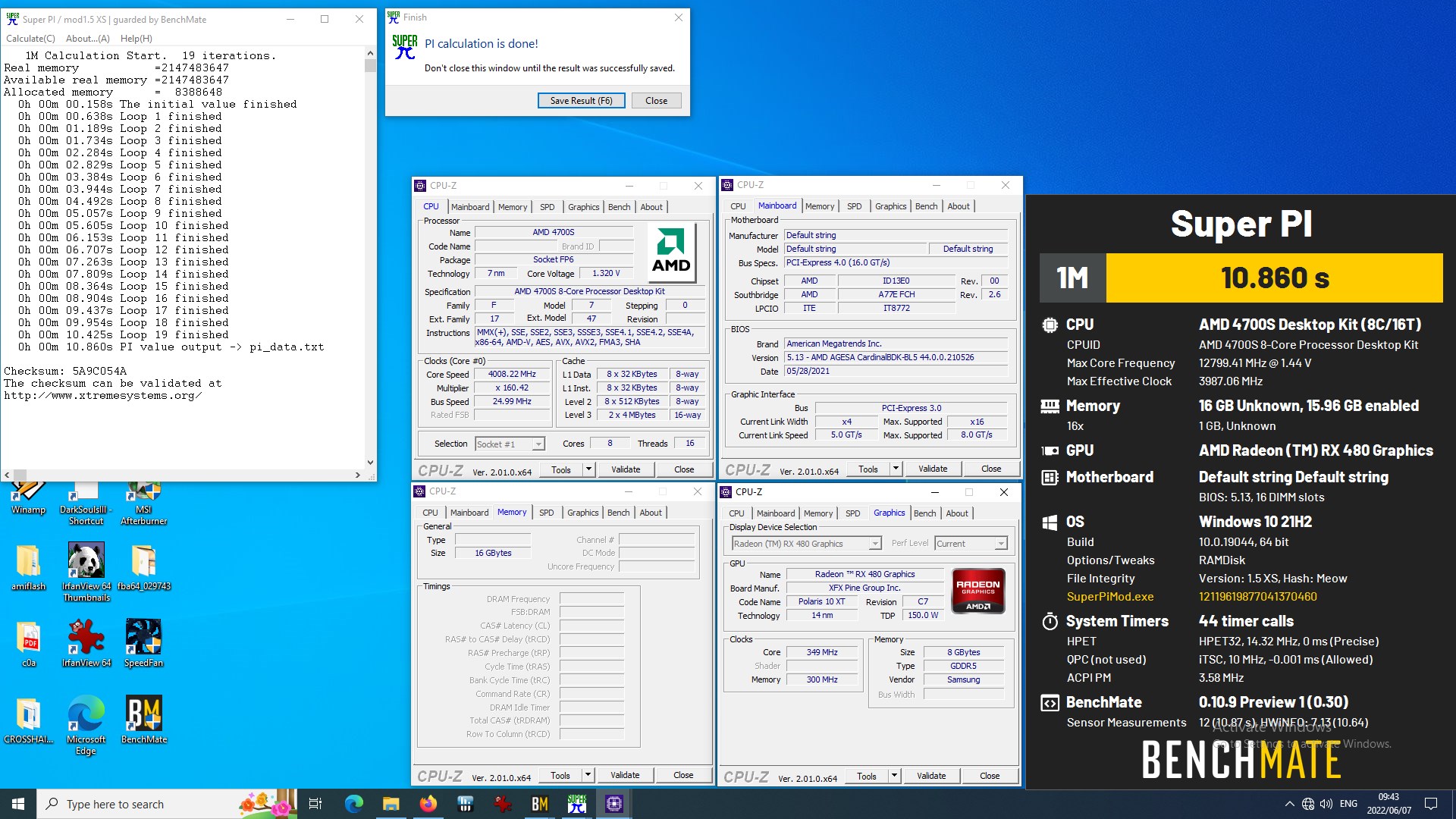
Task: Launch SpeedFan from the desktop
Action: click(143, 643)
